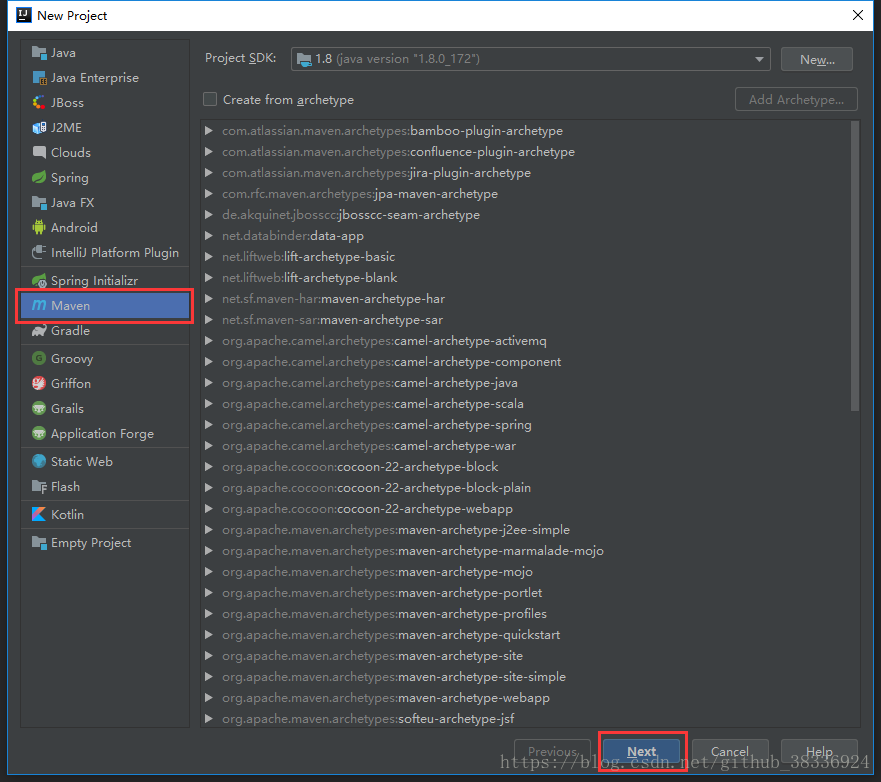
Task: Expand jira-plugin-archetype node
Action: point(208,172)
